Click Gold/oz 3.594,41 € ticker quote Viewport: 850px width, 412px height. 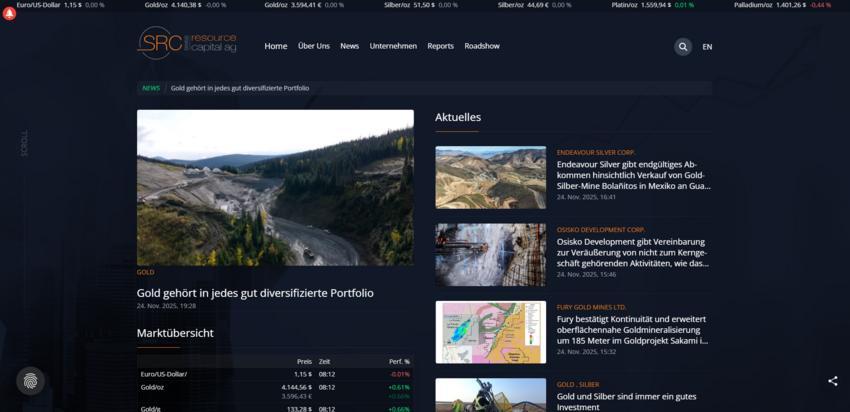pyautogui.click(x=304, y=5)
